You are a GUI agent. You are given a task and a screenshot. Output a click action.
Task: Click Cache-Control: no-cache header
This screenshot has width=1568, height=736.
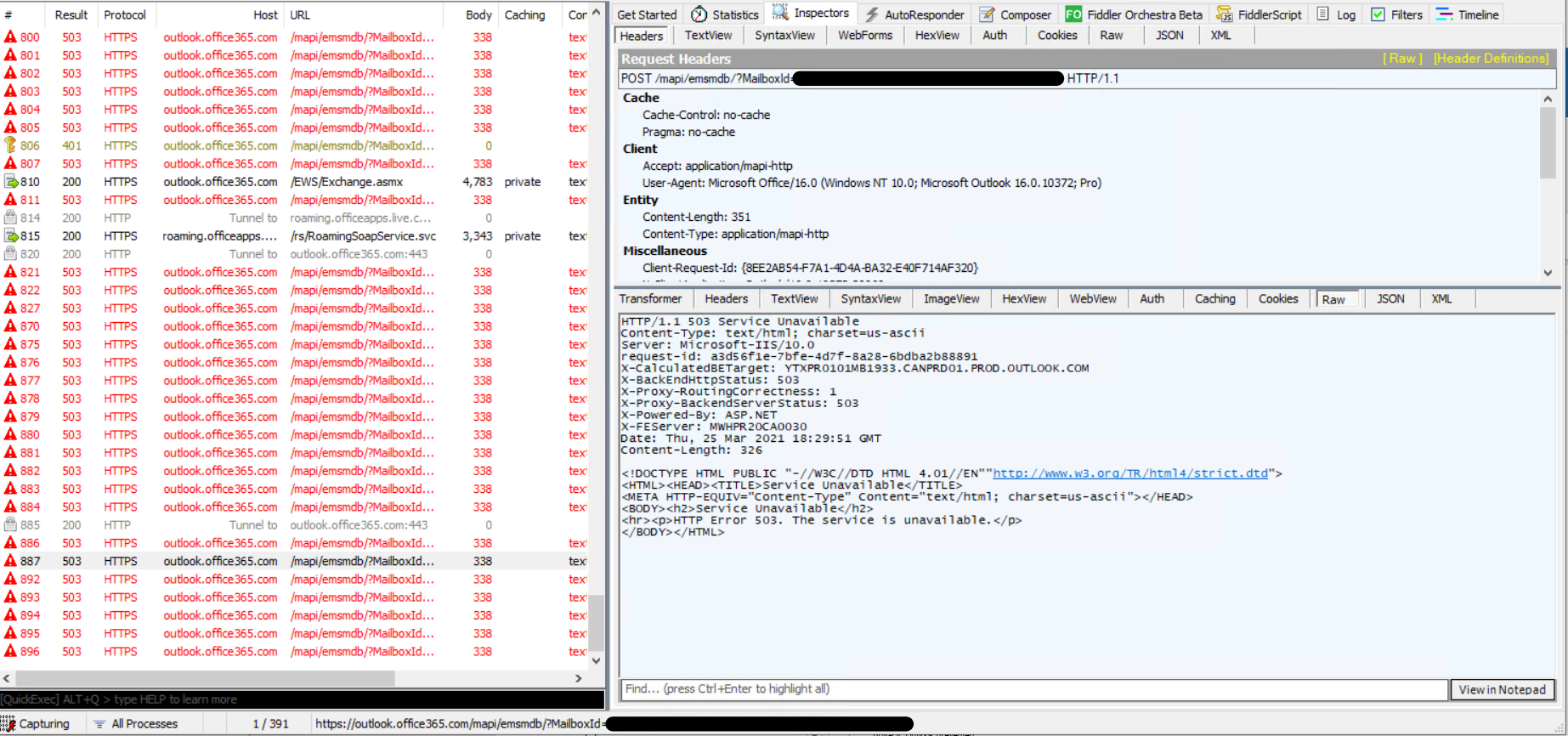tap(706, 115)
